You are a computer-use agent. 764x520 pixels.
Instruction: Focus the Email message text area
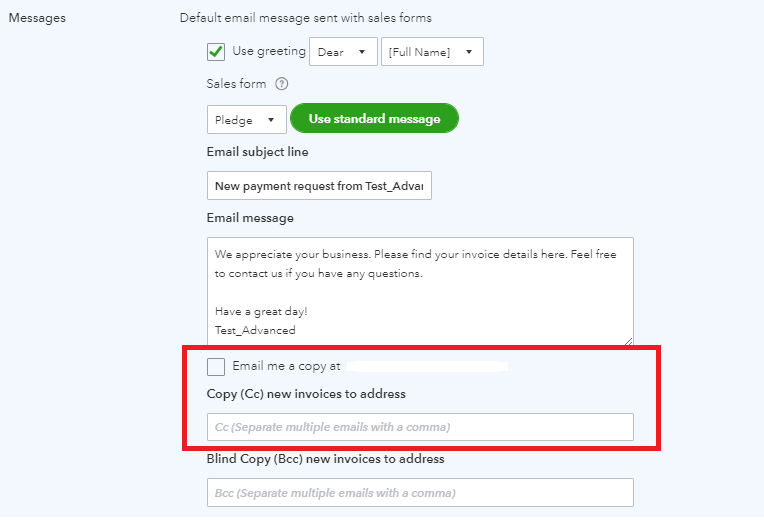pos(420,292)
